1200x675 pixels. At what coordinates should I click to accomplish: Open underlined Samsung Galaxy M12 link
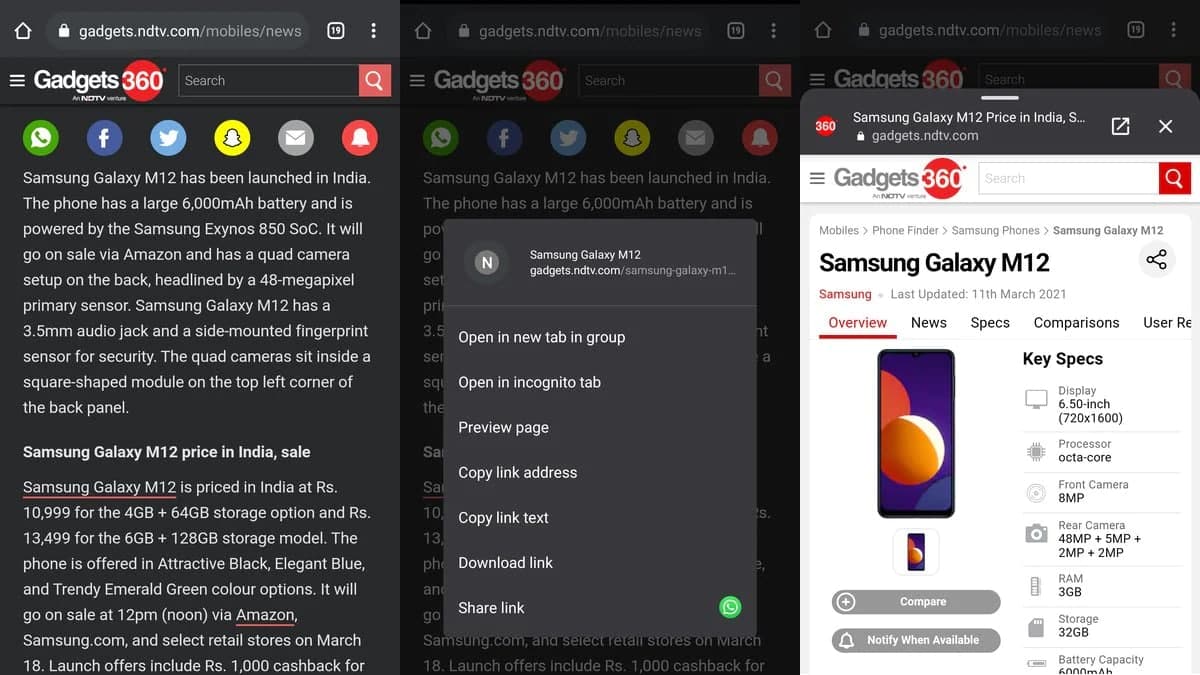tap(99, 487)
